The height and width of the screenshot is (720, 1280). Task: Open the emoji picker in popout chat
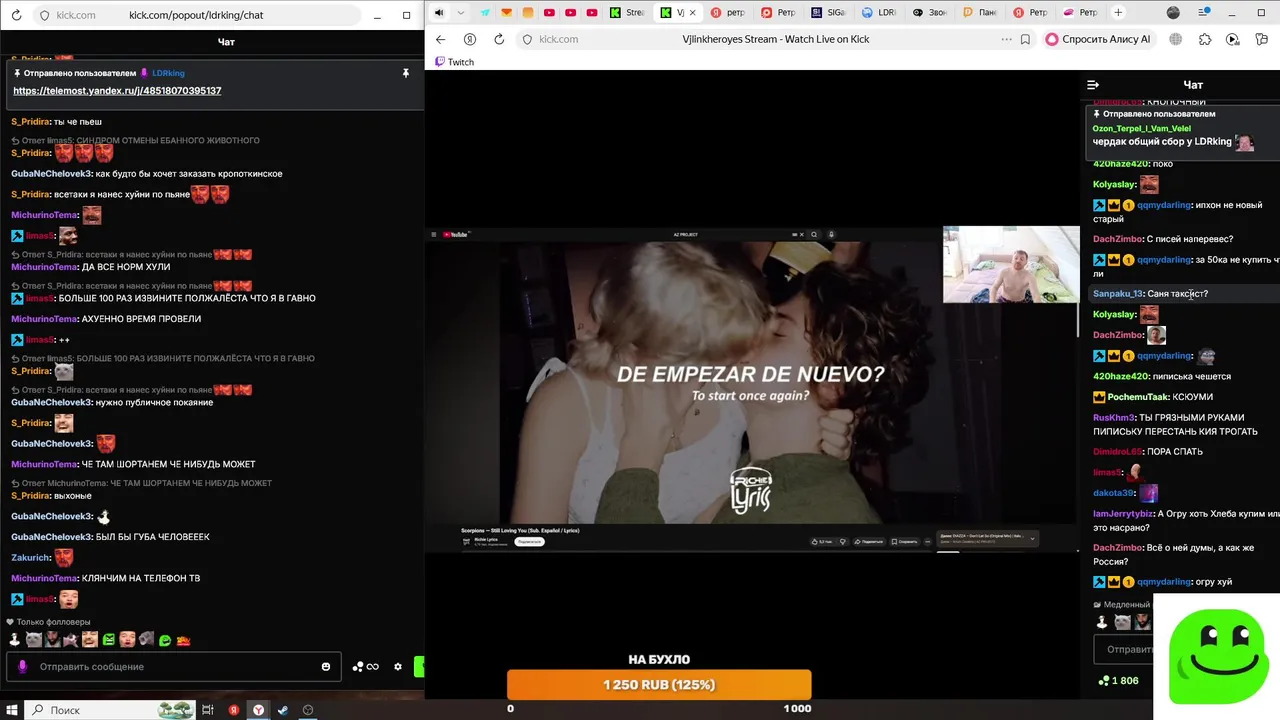pos(326,666)
